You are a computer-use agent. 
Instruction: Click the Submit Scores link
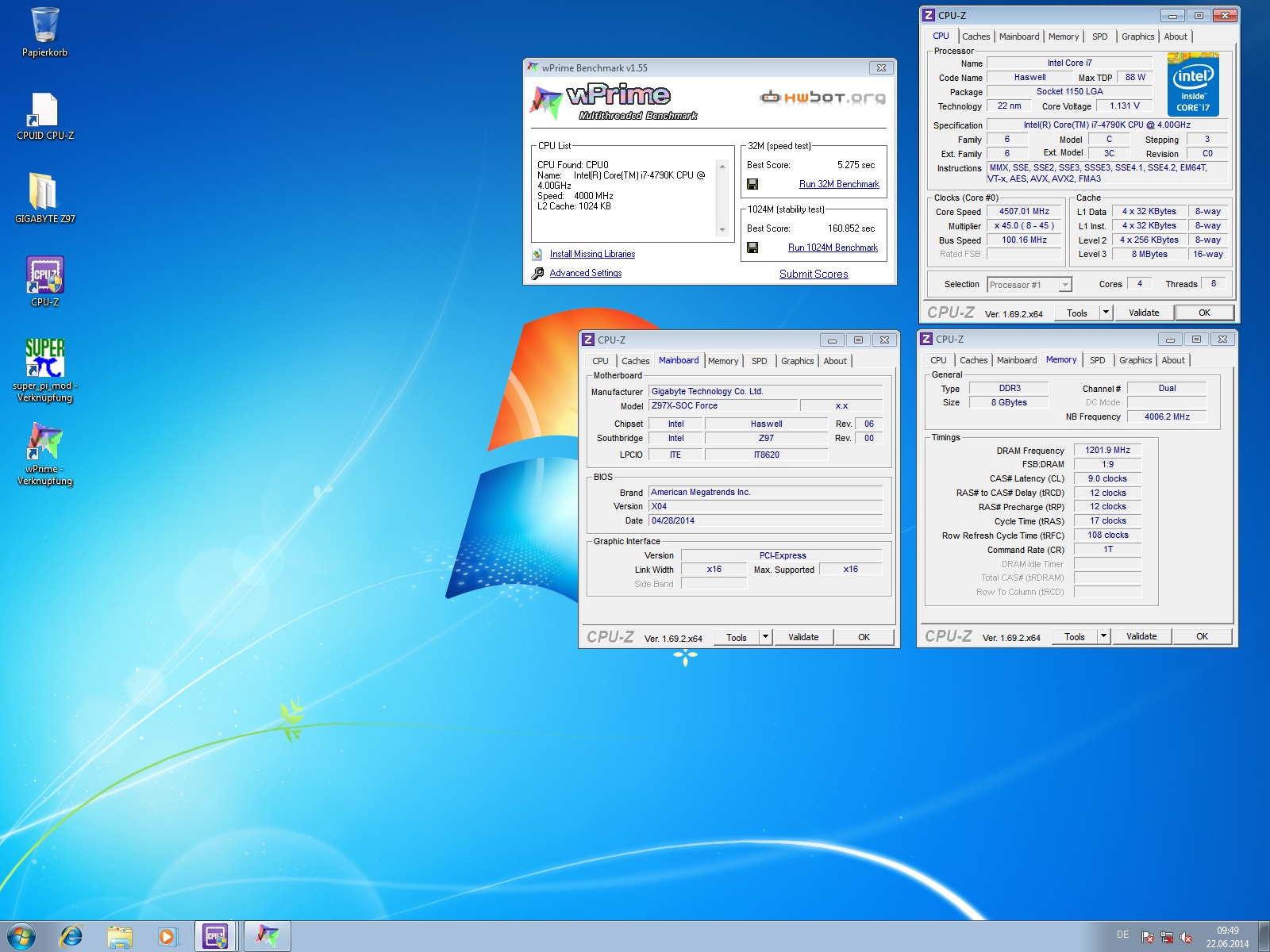coord(814,274)
